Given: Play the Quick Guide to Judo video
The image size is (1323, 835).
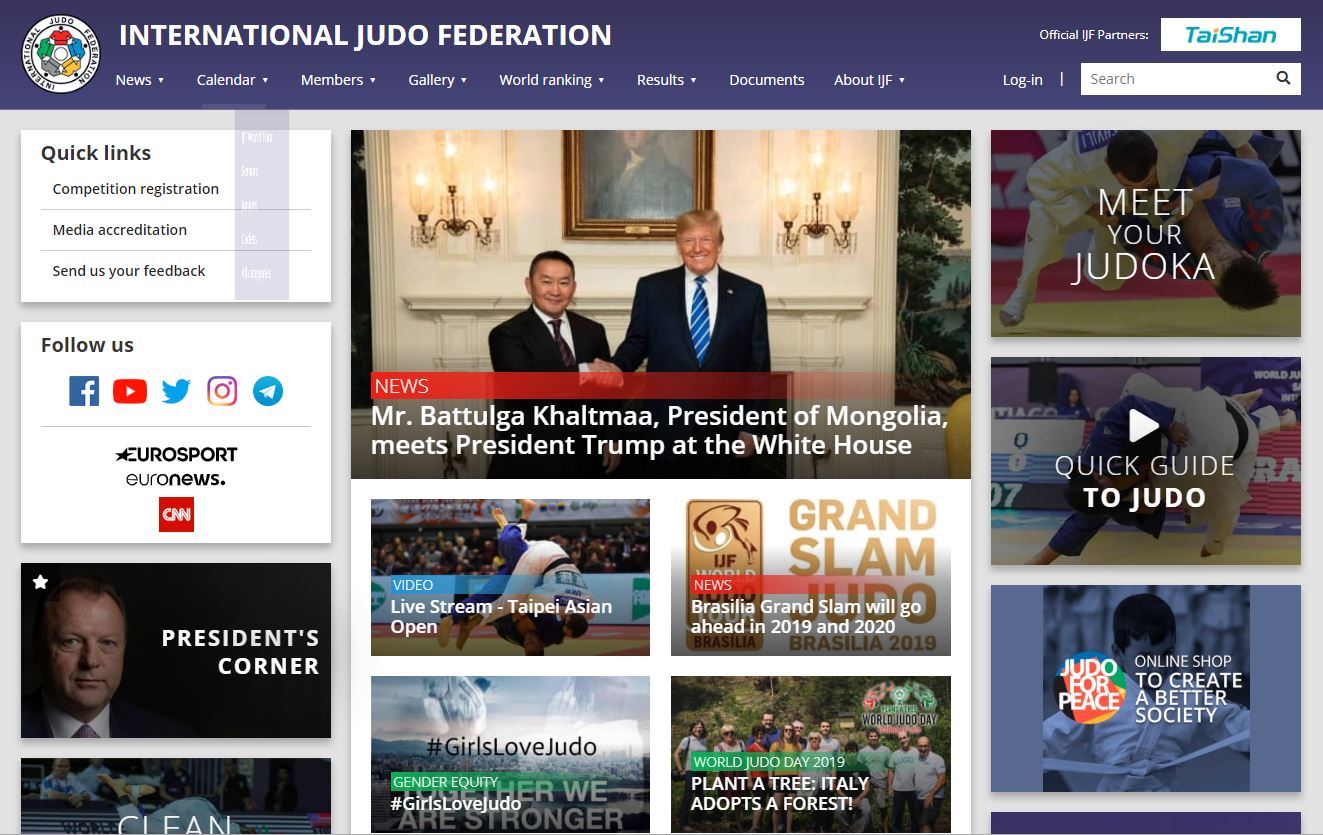Looking at the screenshot, I should point(1144,426).
